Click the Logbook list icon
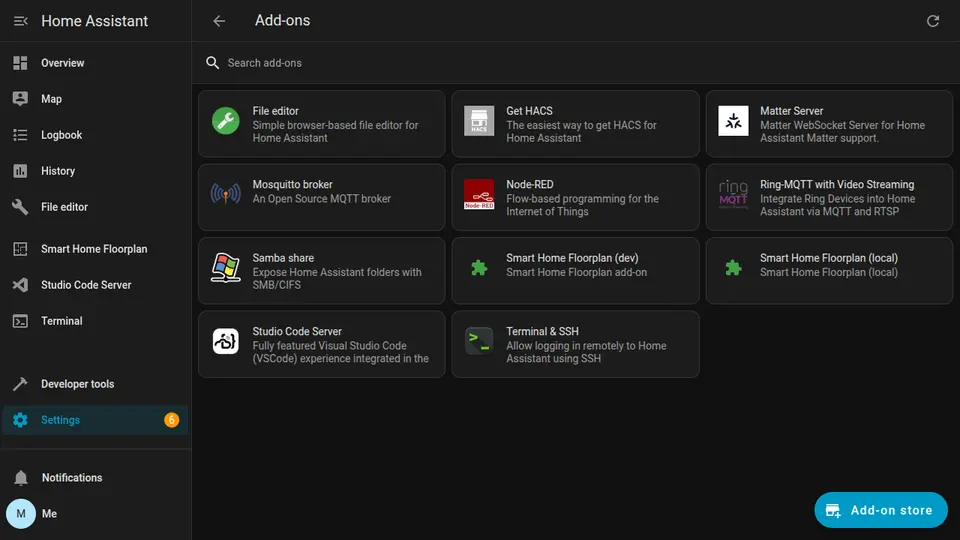Screen dimensions: 960x540 (x=20, y=135)
